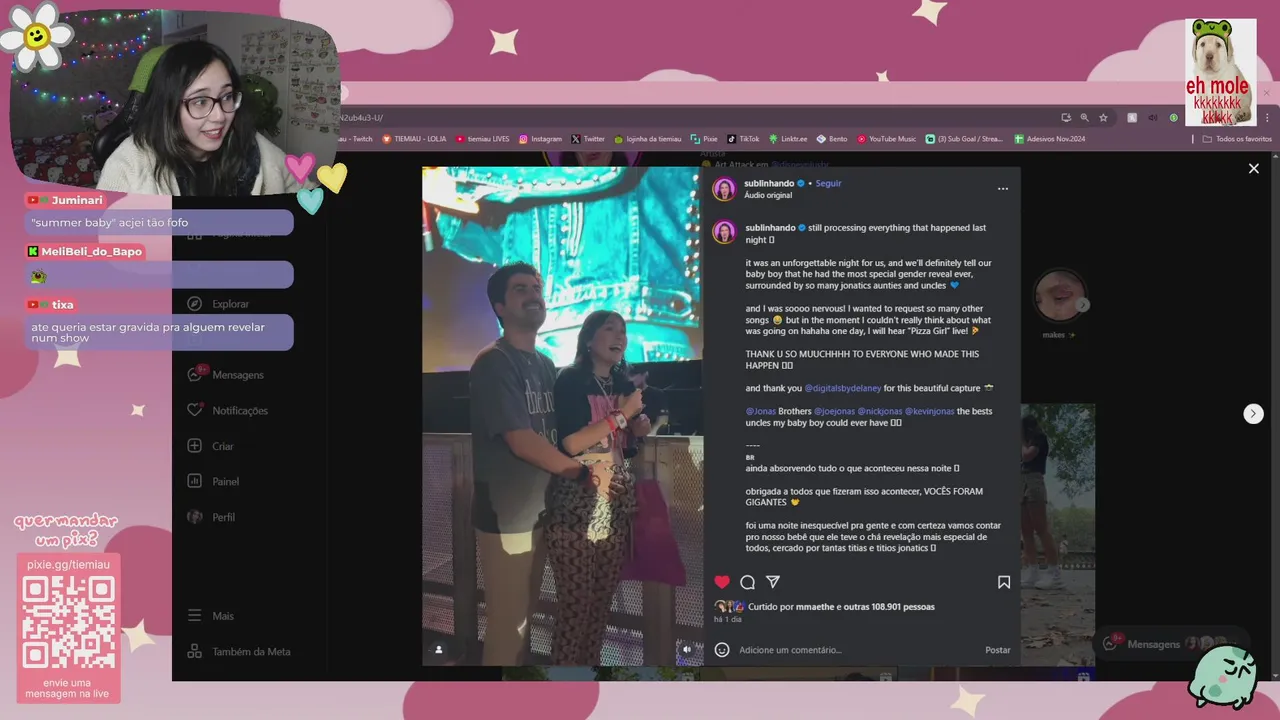Open the 'Adesivos Nov.2024' bookmark
This screenshot has height=720, width=1280.
click(x=1049, y=139)
